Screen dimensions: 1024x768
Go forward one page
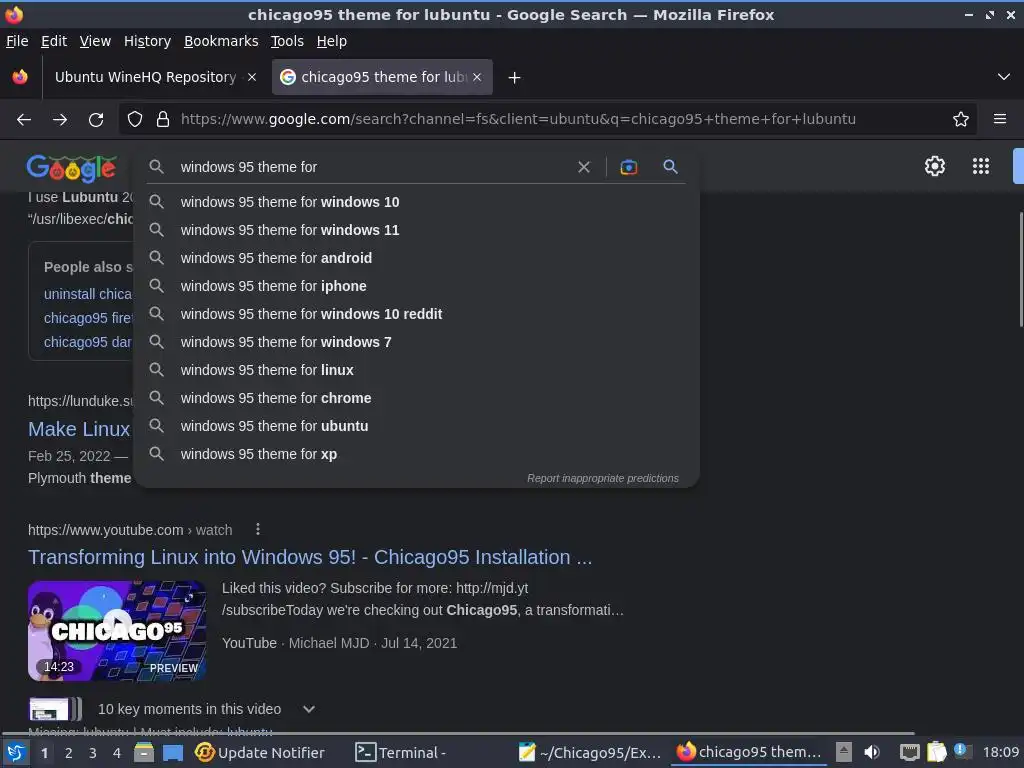[x=60, y=120]
